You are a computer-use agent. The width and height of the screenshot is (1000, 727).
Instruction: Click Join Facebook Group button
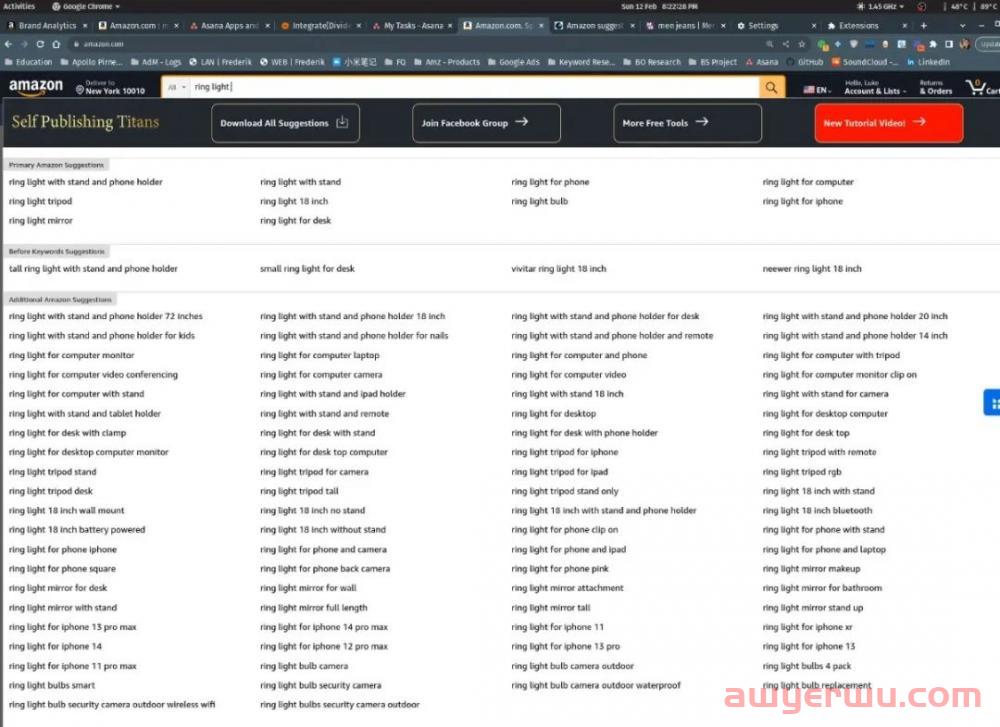486,123
